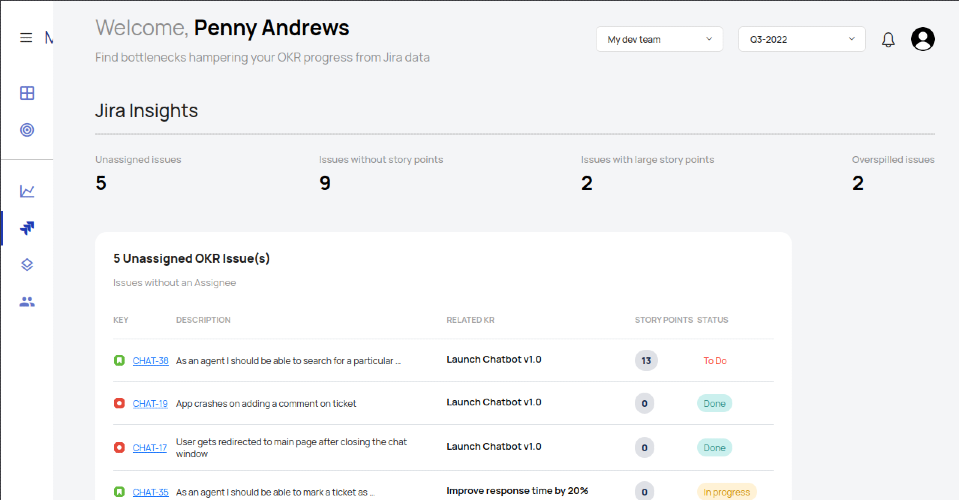This screenshot has width=959, height=500.
Task: Open the user profile avatar
Action: tap(922, 39)
